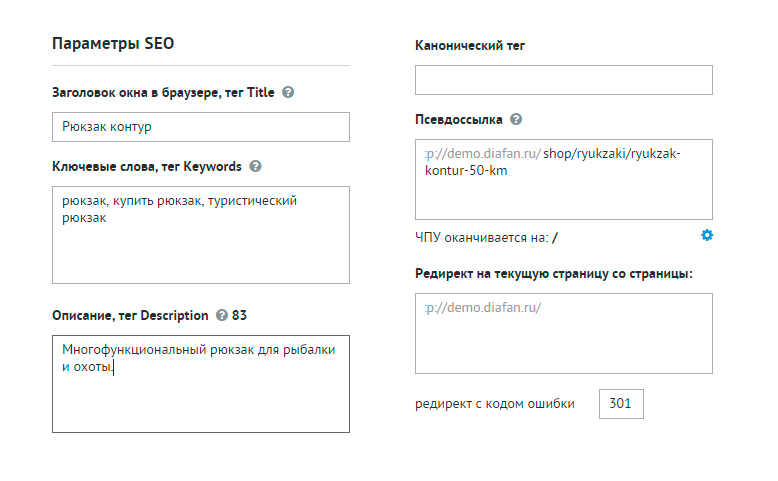778x481 pixels.
Task: Click the Description character counter 83
Action: 239,315
